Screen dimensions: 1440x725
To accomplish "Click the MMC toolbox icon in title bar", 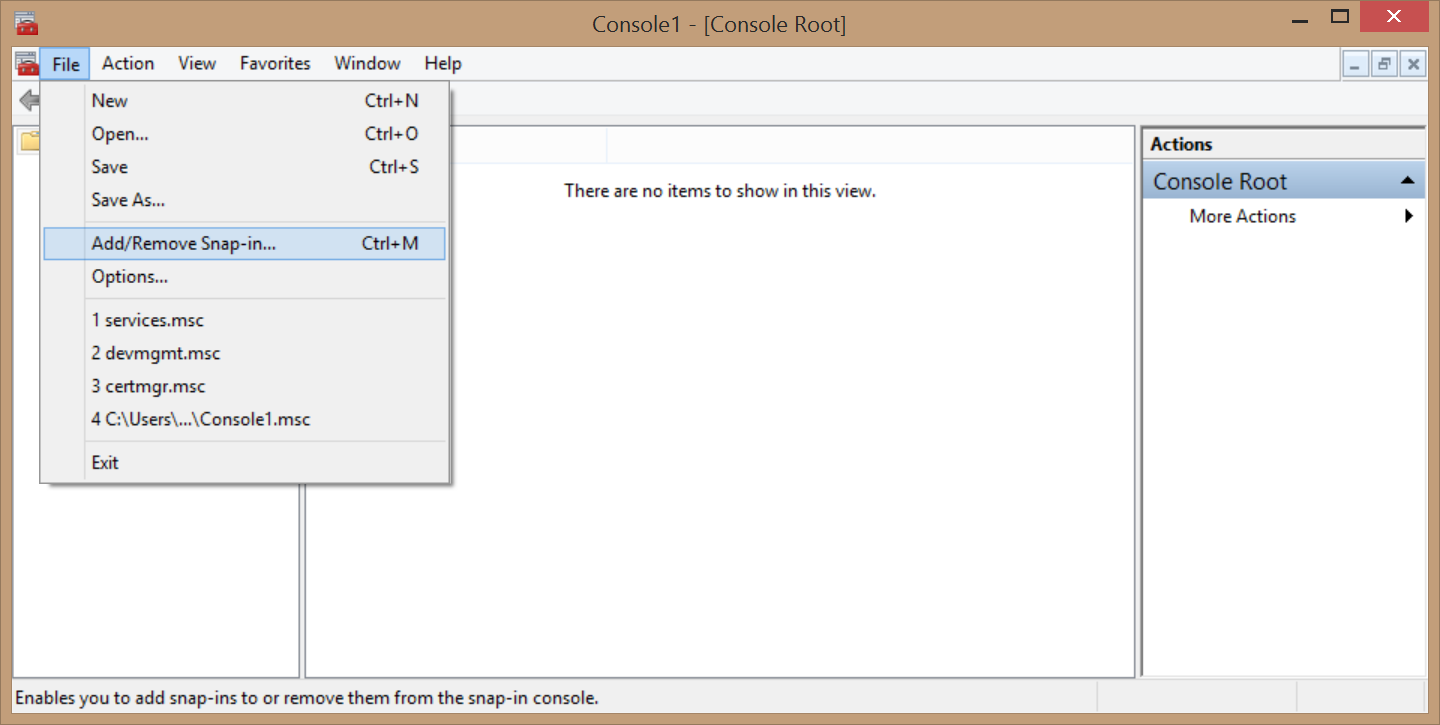I will pos(26,23).
